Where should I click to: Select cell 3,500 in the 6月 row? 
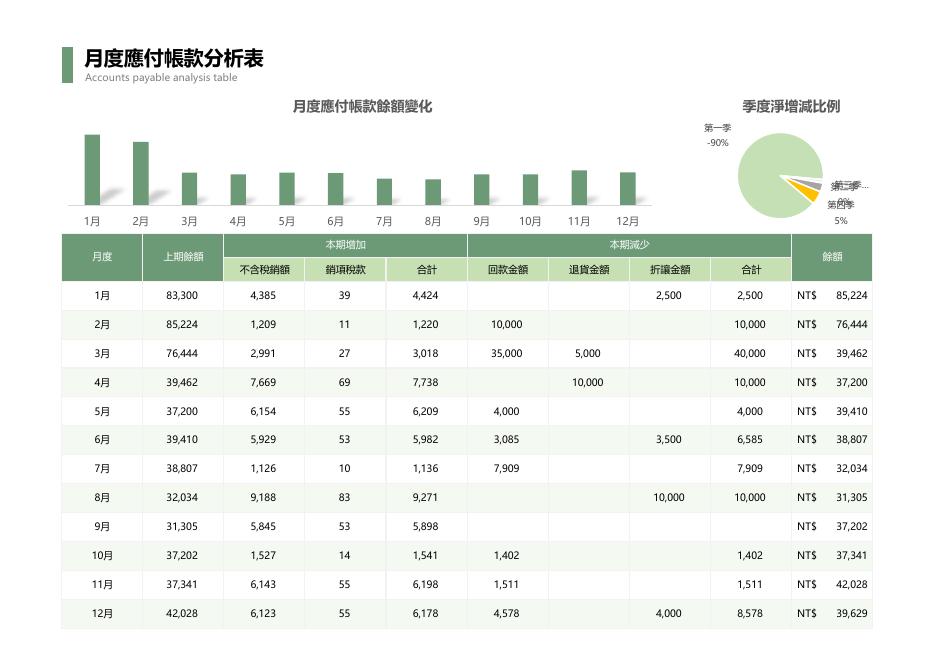click(x=669, y=439)
